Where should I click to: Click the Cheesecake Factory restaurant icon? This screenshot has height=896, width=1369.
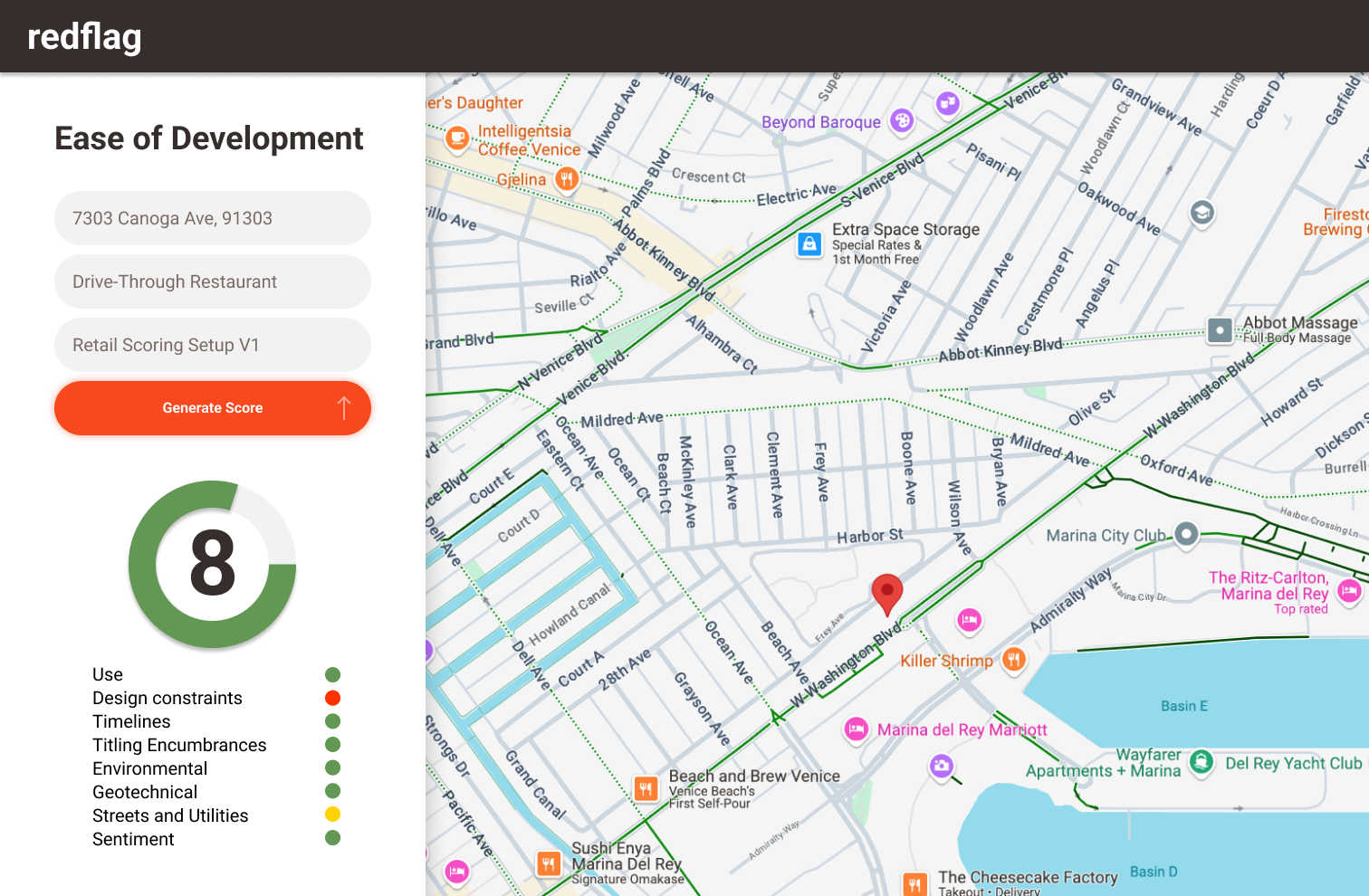click(914, 883)
